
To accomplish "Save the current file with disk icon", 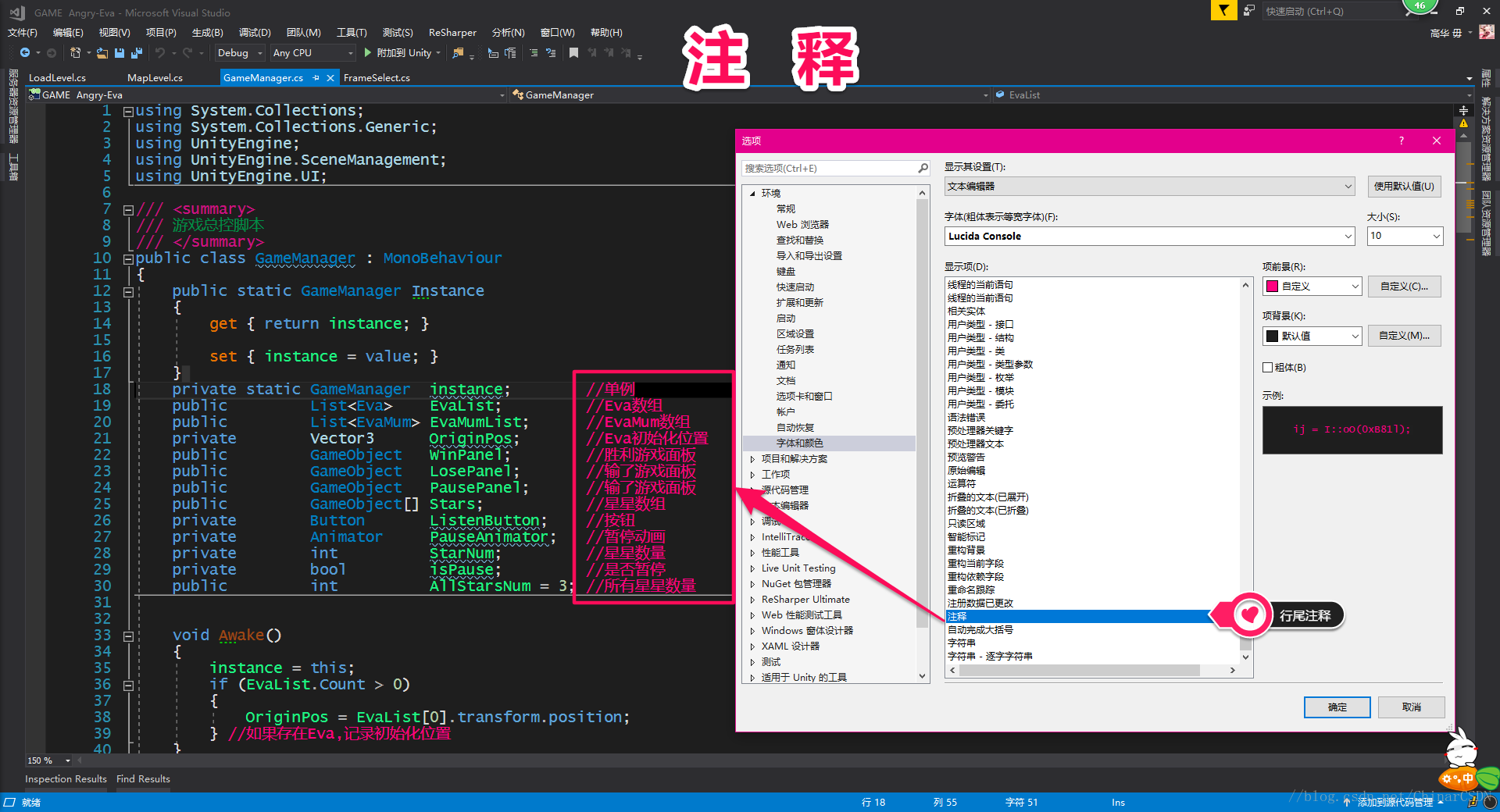I will click(120, 53).
